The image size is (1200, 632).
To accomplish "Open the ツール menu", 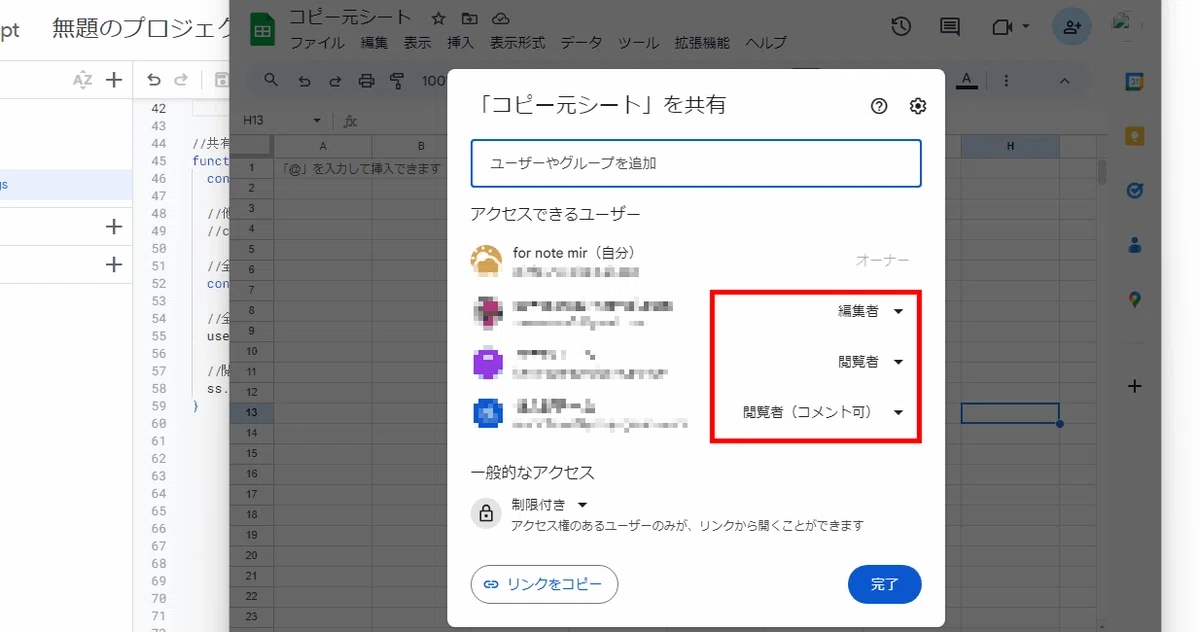I will point(639,43).
